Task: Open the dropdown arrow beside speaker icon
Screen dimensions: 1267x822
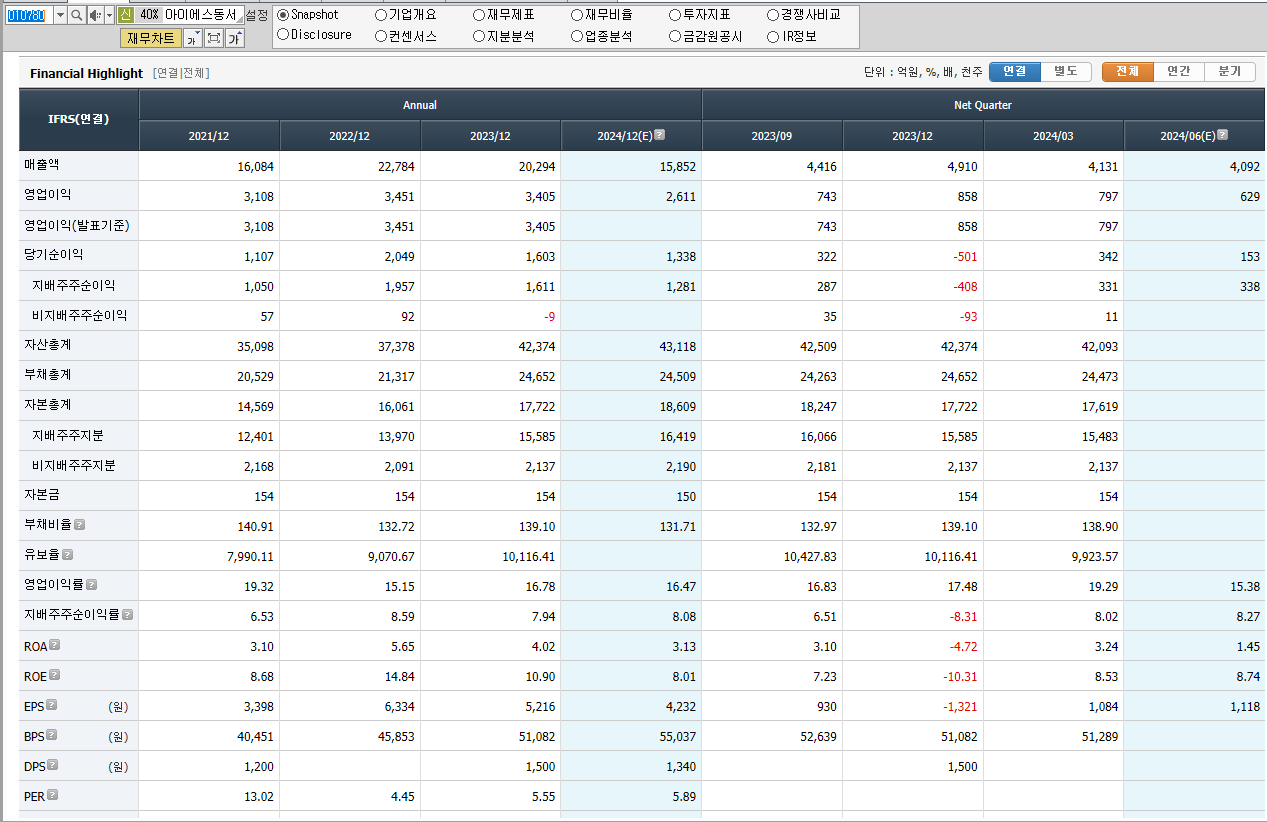Action: pyautogui.click(x=109, y=15)
